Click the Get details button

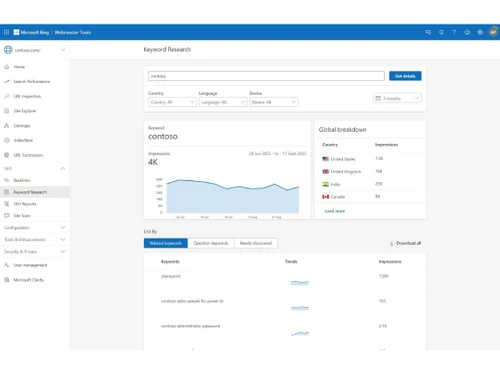coord(405,76)
